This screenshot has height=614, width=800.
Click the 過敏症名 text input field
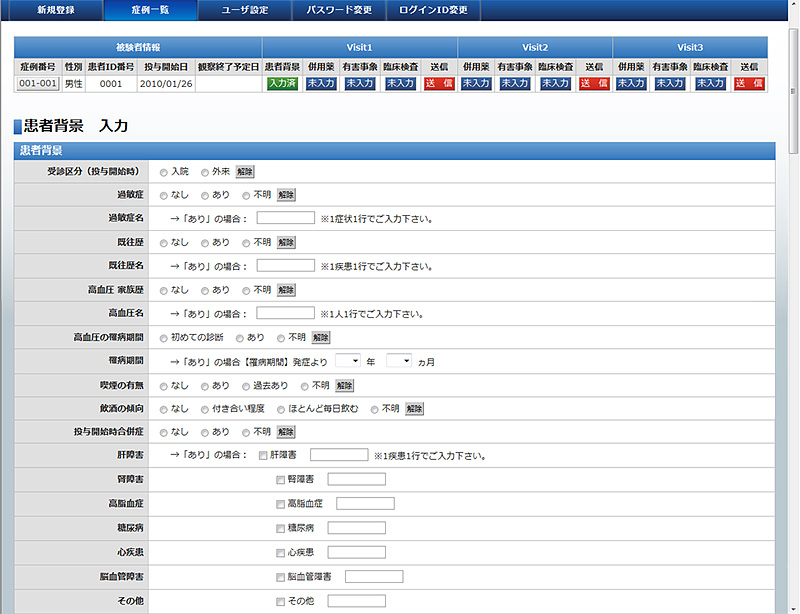286,218
